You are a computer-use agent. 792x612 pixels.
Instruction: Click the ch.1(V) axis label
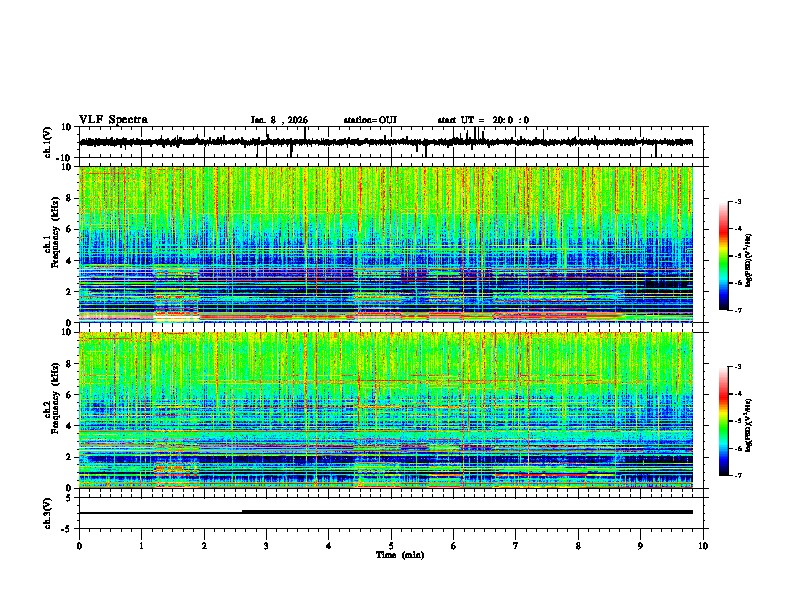click(x=48, y=142)
